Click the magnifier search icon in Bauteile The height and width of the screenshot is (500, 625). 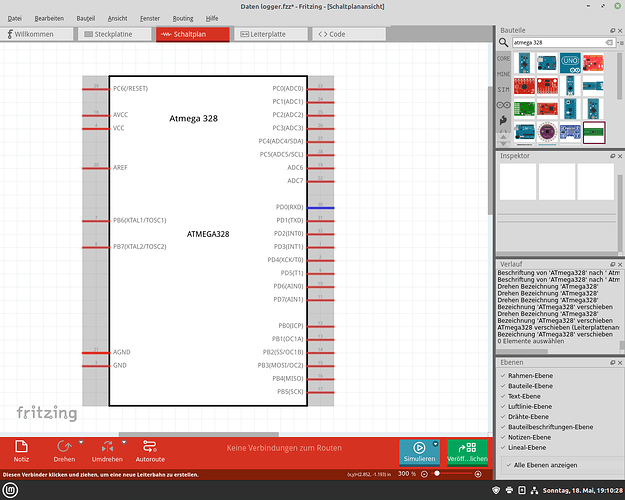click(x=505, y=43)
